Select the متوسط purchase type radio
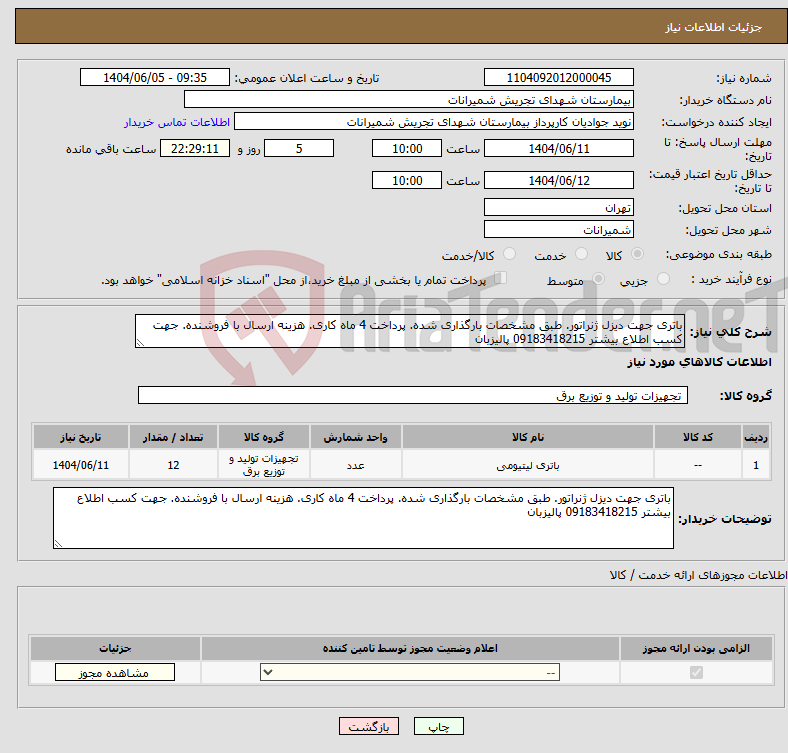The width and height of the screenshot is (788, 753). pyautogui.click(x=600, y=281)
